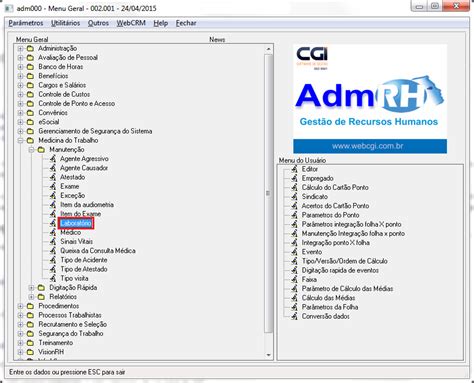474x383 pixels.
Task: Click the Fechar menu item
Action: pos(186,23)
